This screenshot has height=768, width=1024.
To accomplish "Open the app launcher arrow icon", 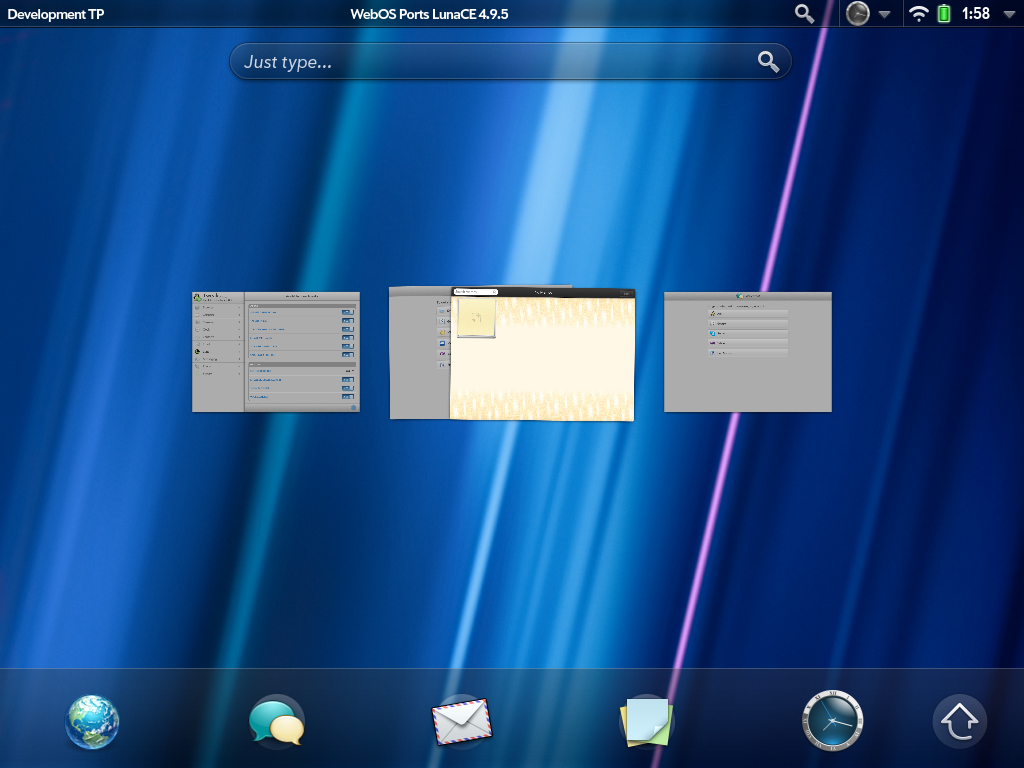I will (x=960, y=721).
